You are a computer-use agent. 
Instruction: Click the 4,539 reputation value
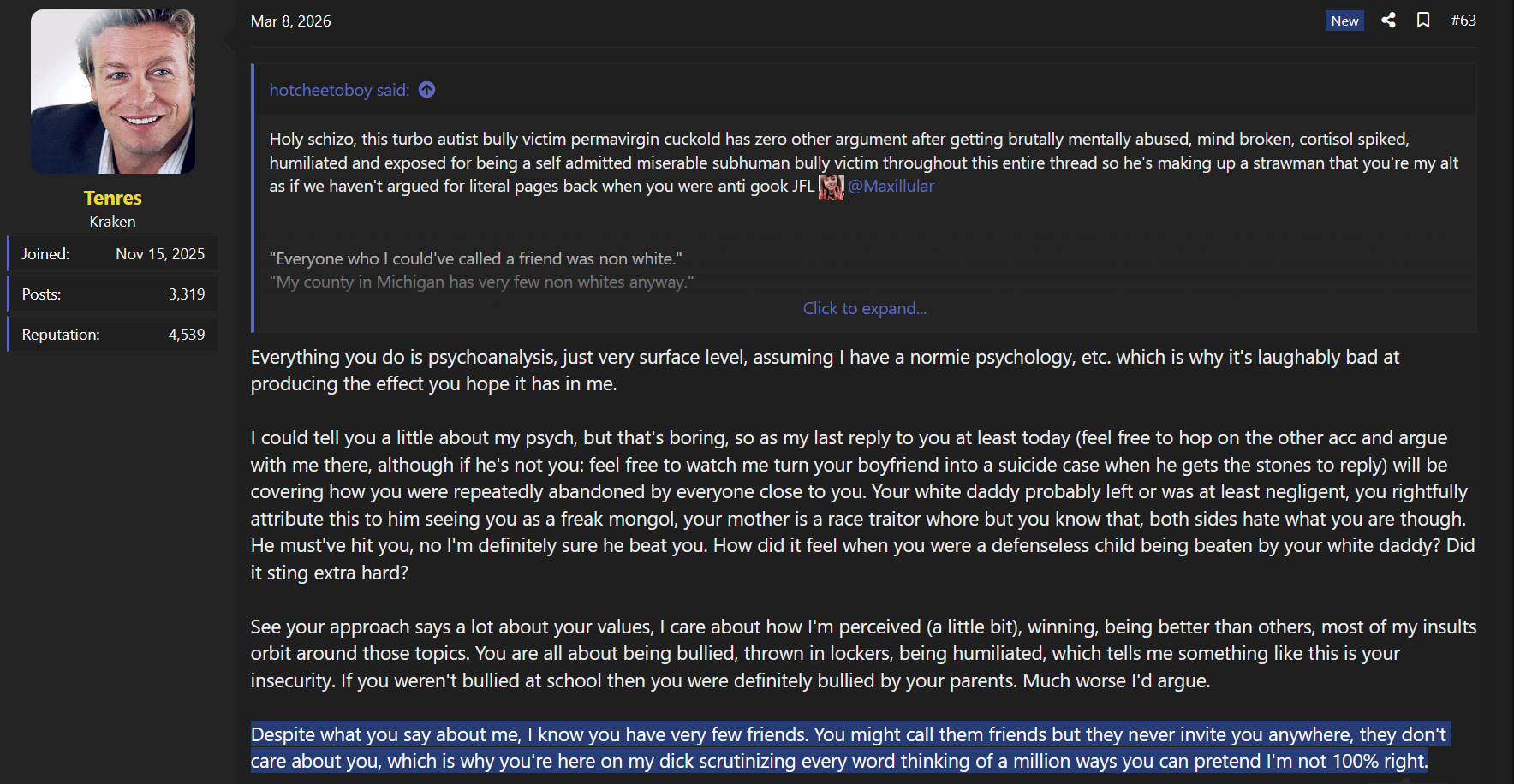(187, 335)
